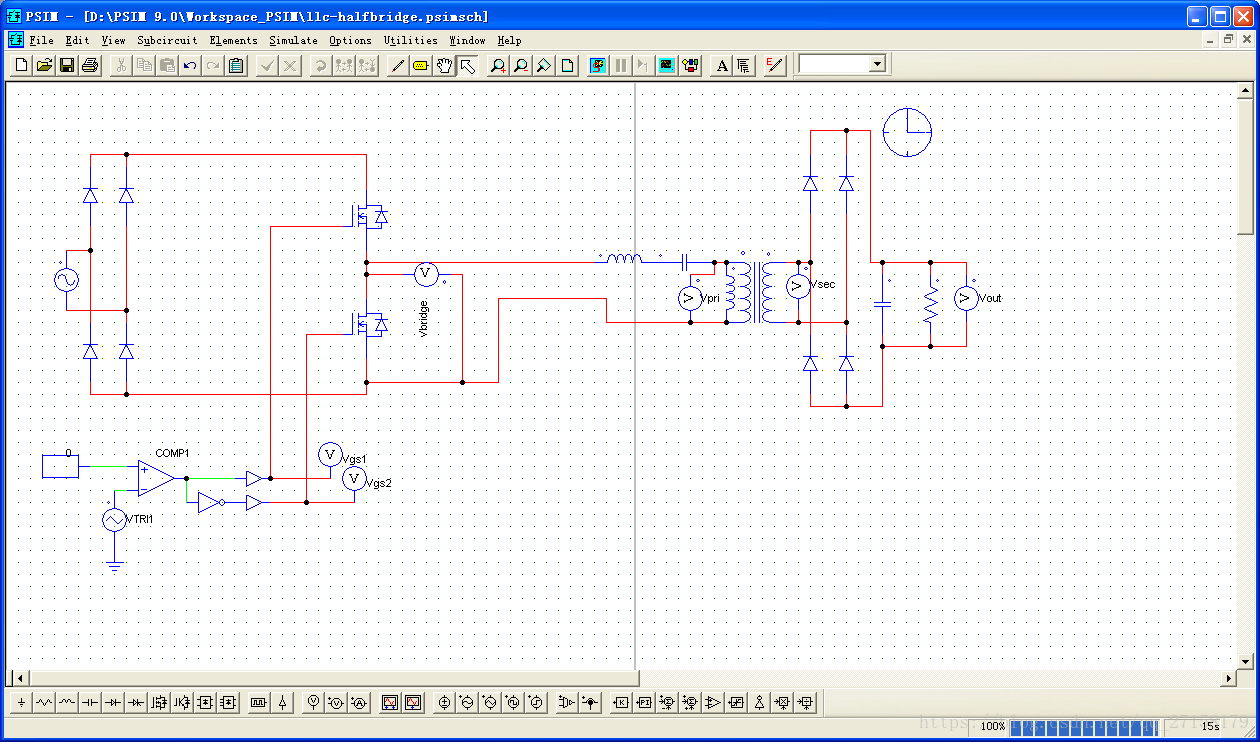
Task: Pick sinusoidal voltage source from bottom toolbar
Action: click(468, 703)
